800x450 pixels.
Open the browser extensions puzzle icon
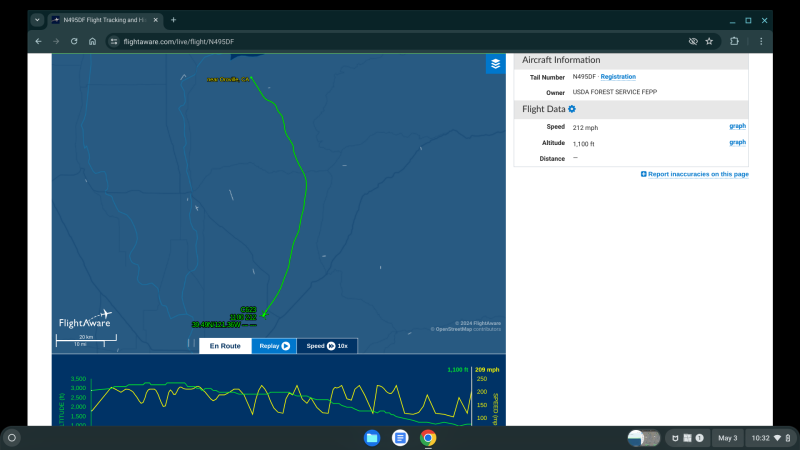point(734,41)
